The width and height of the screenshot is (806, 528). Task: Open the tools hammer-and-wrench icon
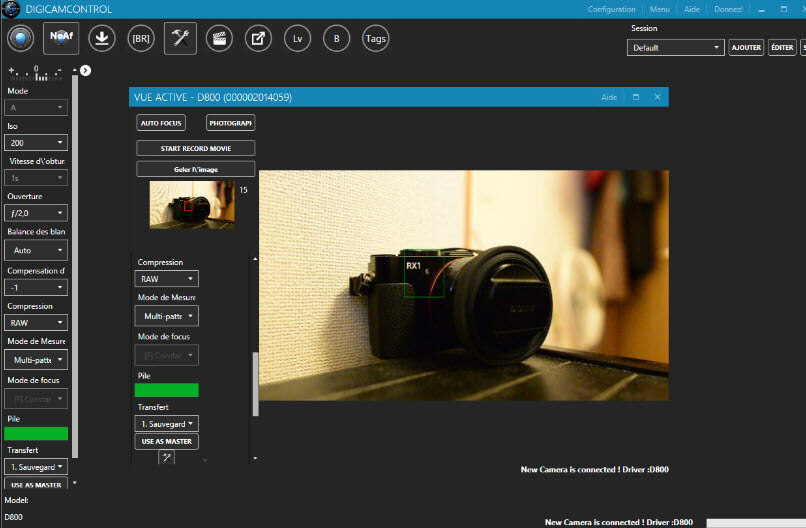coord(180,38)
